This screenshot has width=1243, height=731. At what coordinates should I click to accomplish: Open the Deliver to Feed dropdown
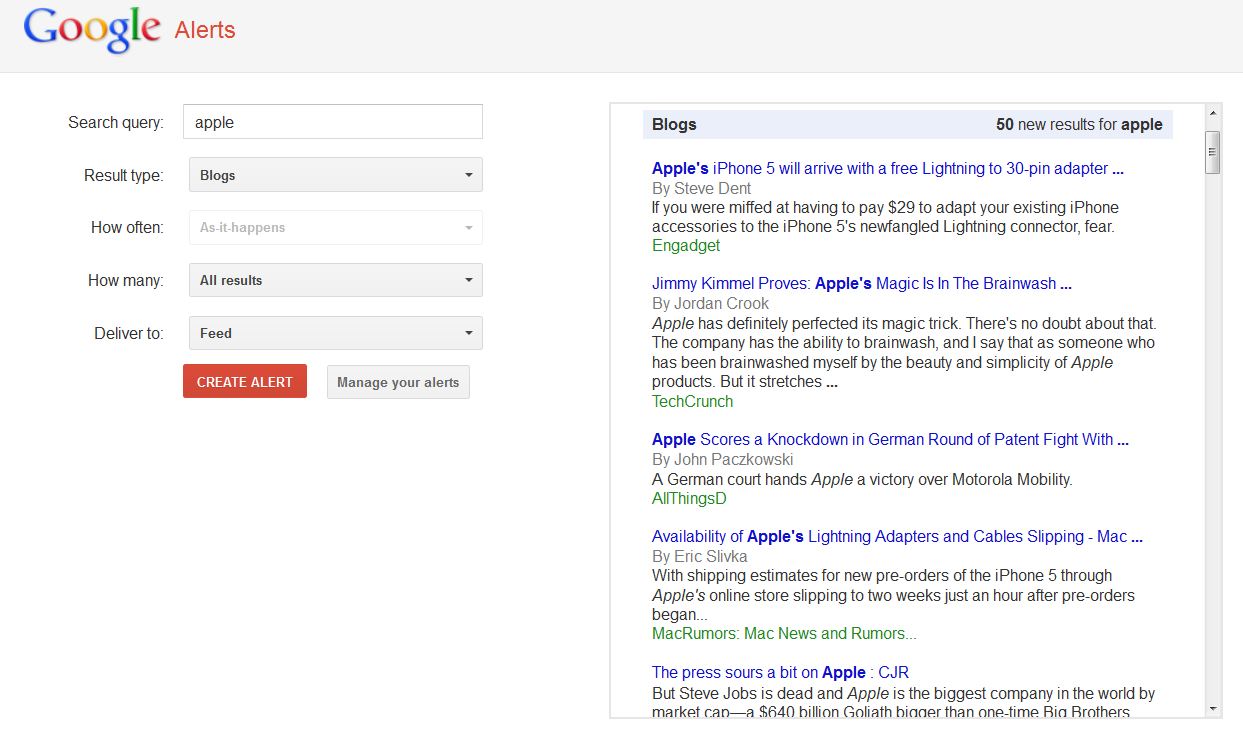(335, 333)
